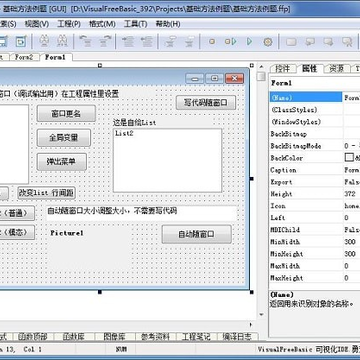Click the indent lines icon
The height and width of the screenshot is (360, 360).
pos(128,42)
